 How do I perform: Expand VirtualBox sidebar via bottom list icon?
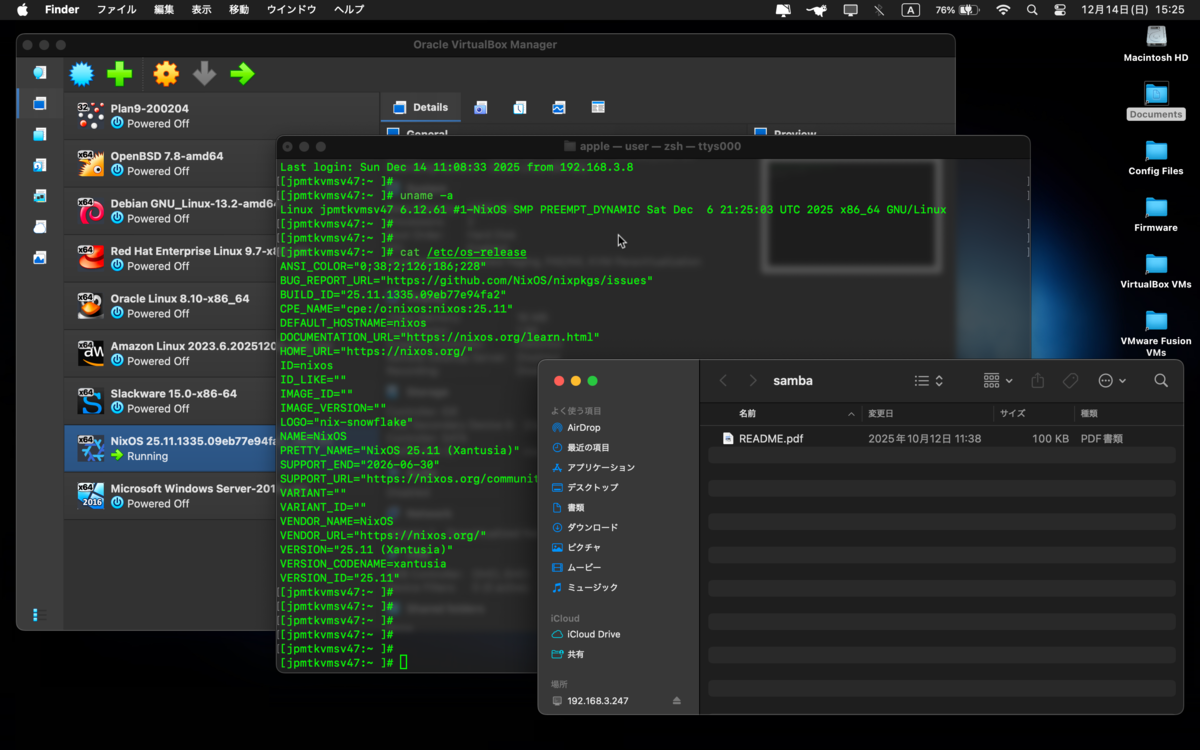coord(39,614)
